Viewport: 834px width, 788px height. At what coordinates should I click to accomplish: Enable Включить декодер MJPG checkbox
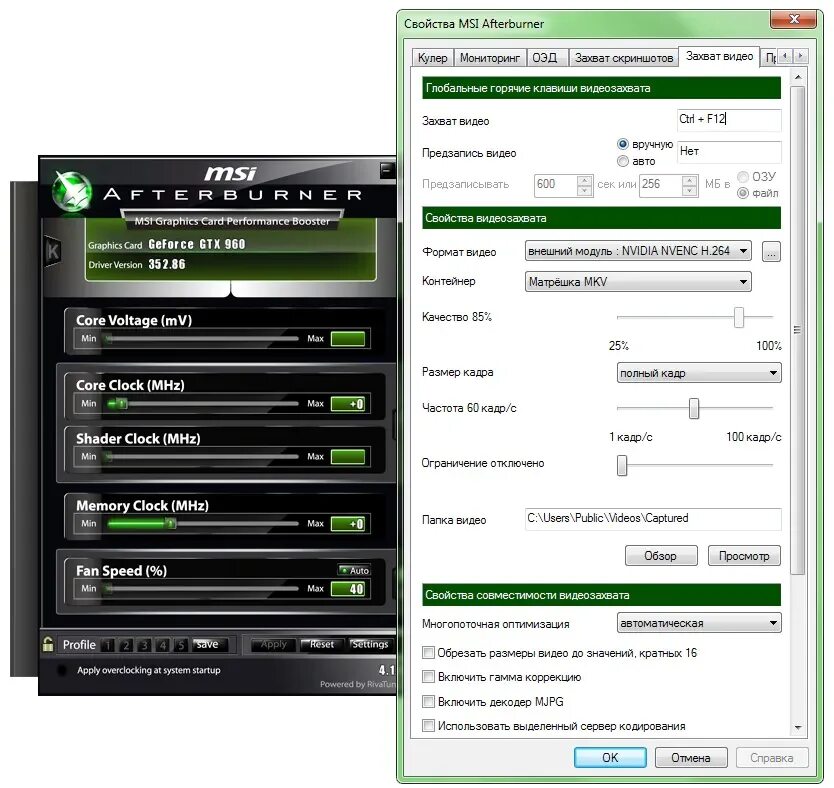pos(428,701)
